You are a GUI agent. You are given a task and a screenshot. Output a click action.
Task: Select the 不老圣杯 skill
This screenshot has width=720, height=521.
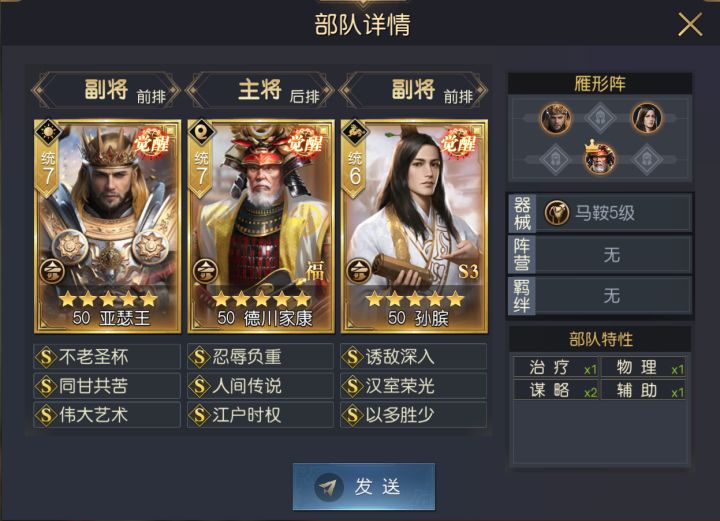[x=107, y=357]
